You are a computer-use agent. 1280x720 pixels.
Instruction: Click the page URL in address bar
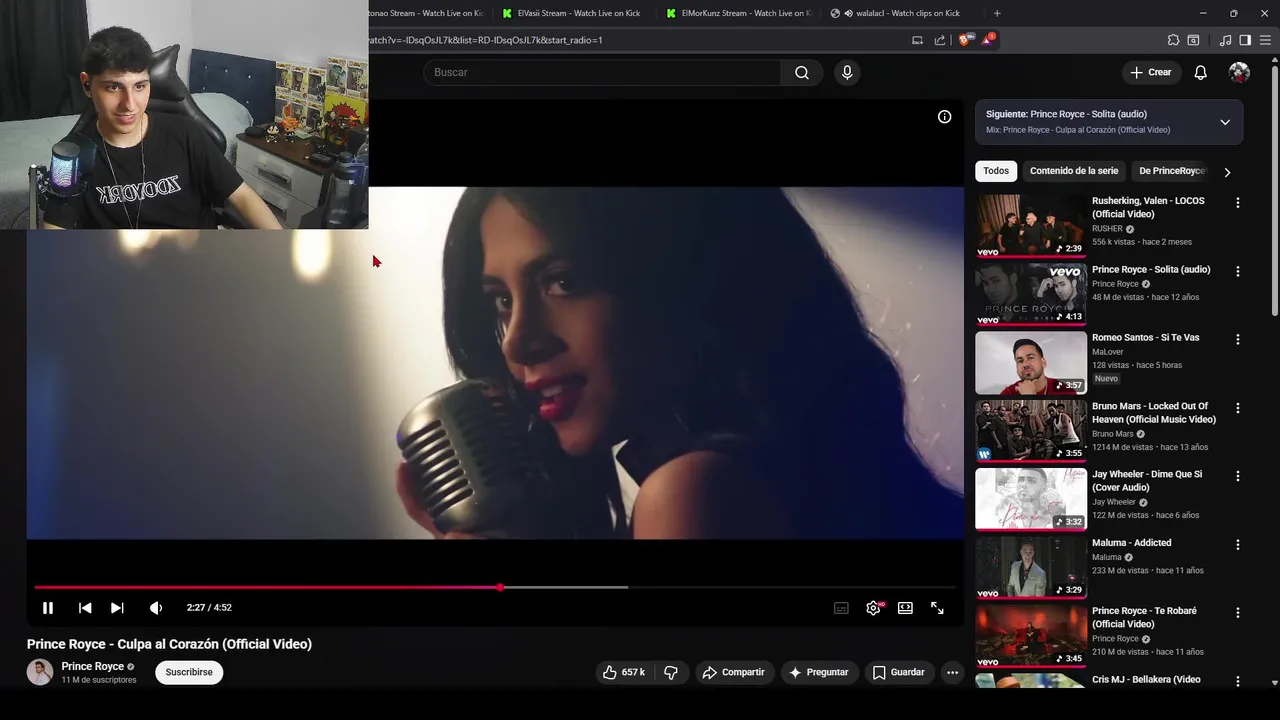[x=486, y=40]
